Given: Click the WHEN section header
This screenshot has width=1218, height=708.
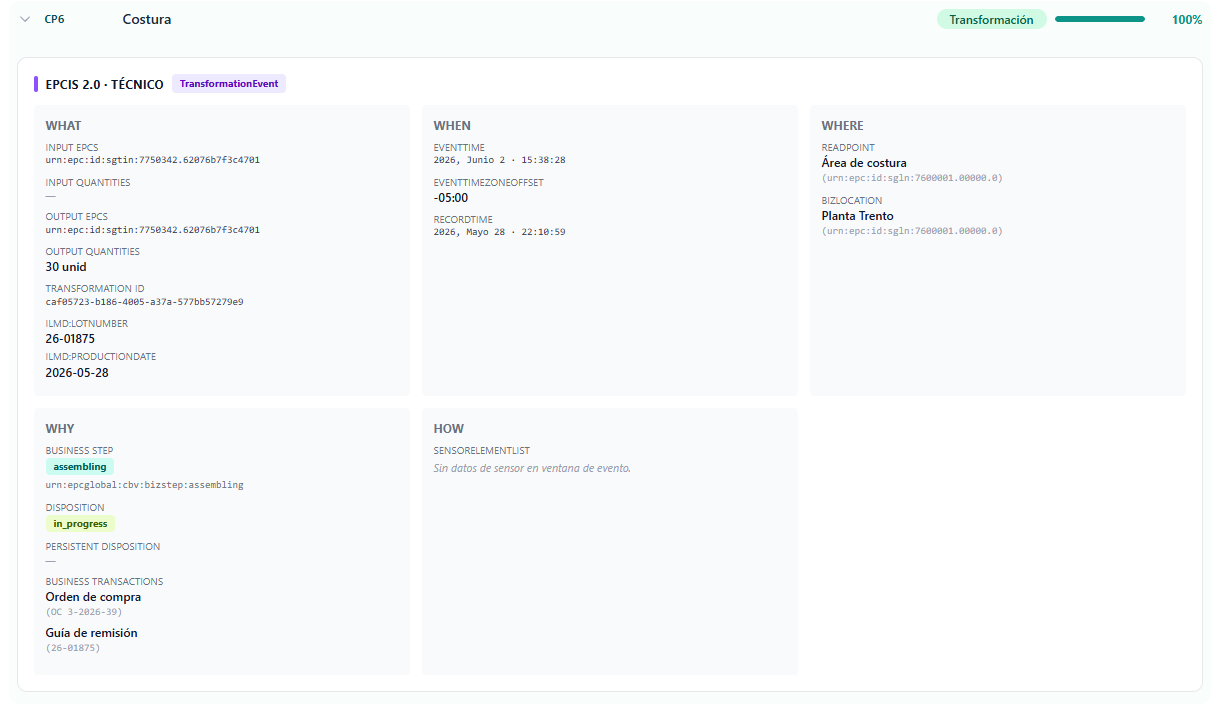Looking at the screenshot, I should click(x=452, y=126).
